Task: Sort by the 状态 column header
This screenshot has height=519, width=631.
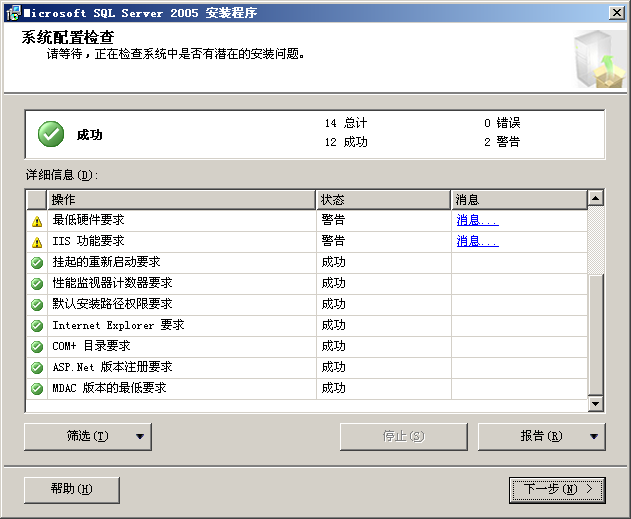Action: (x=384, y=200)
